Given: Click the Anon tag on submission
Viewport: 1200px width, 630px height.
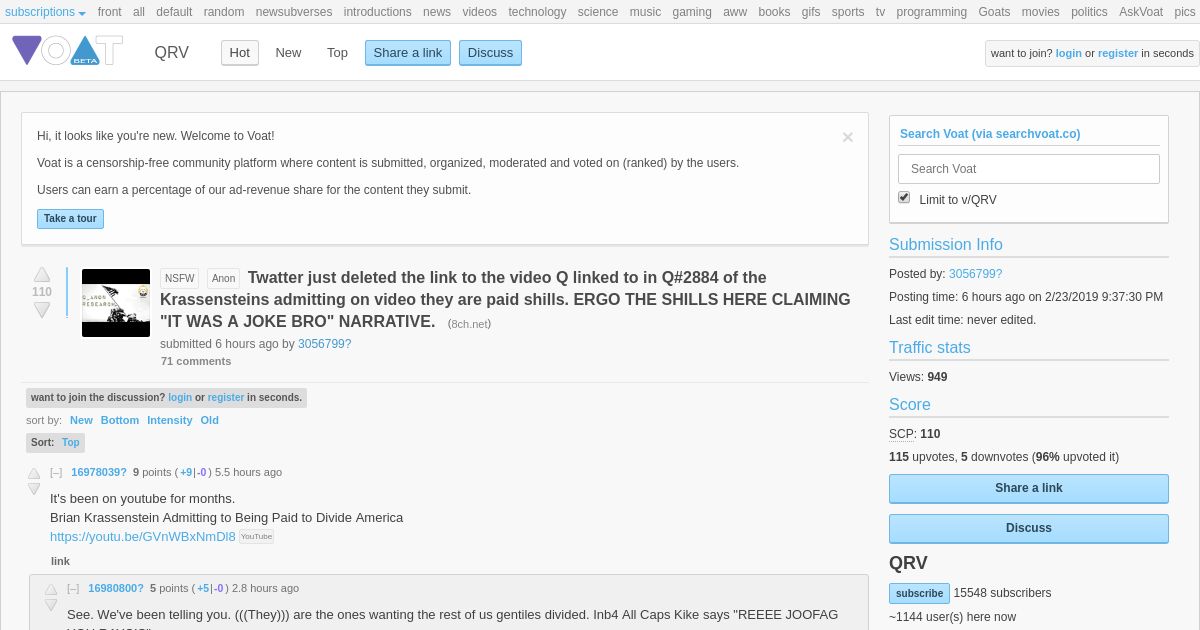Looking at the screenshot, I should (224, 279).
